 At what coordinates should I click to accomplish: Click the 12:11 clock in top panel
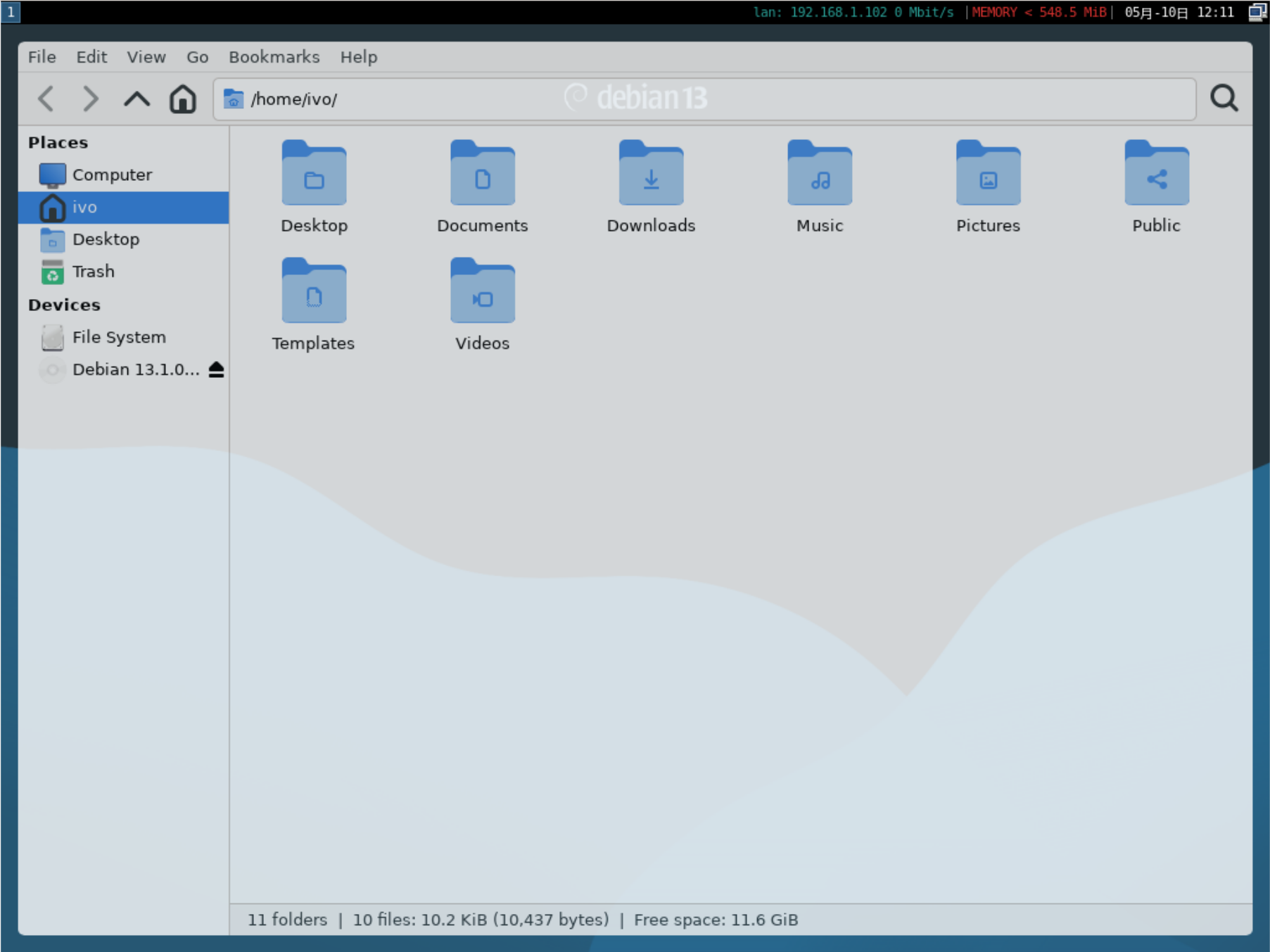(x=1215, y=12)
